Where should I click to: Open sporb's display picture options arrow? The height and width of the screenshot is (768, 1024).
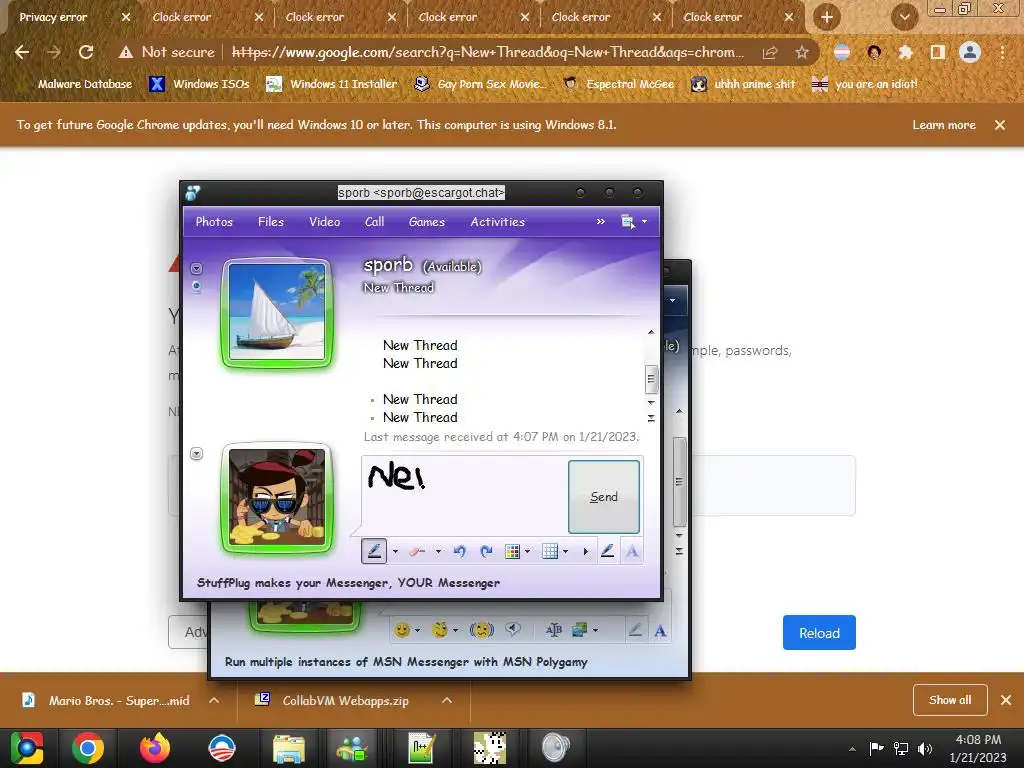196,268
